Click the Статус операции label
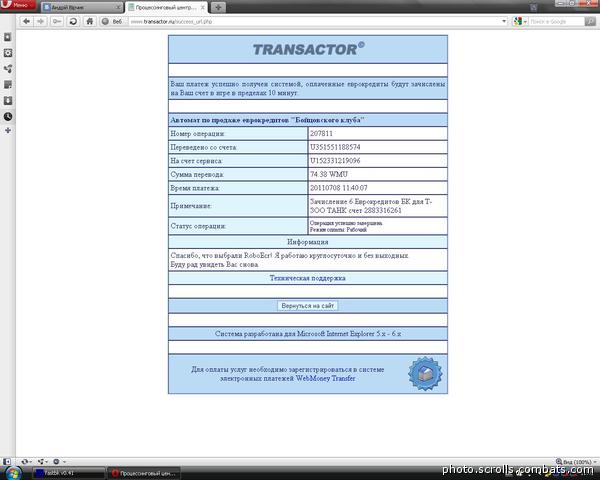Image resolution: width=600 pixels, height=480 pixels. tap(198, 226)
